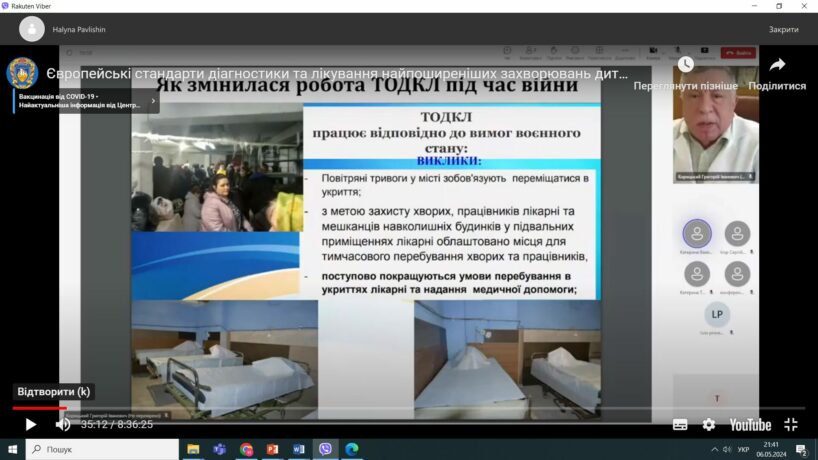The height and width of the screenshot is (460, 818).
Task: Click the Windows search box Пошук
Action: click(x=100, y=449)
